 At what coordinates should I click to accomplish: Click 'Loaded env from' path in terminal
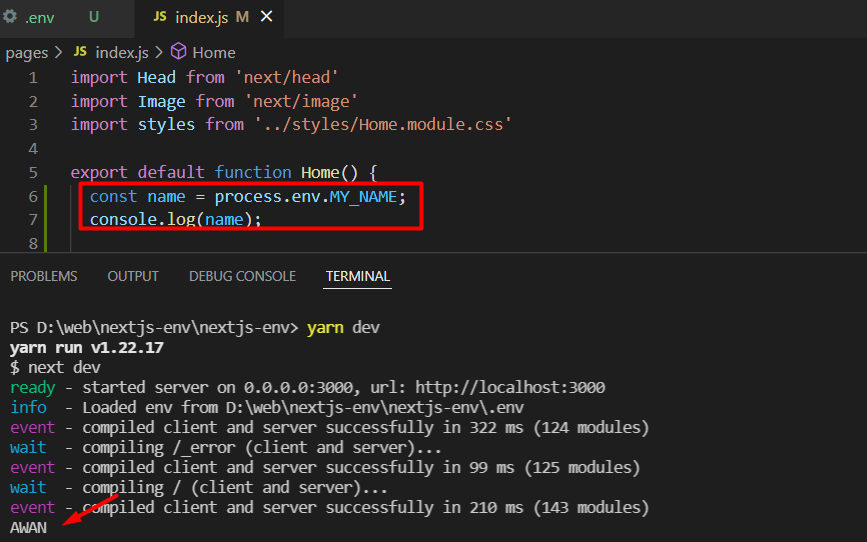(x=374, y=408)
